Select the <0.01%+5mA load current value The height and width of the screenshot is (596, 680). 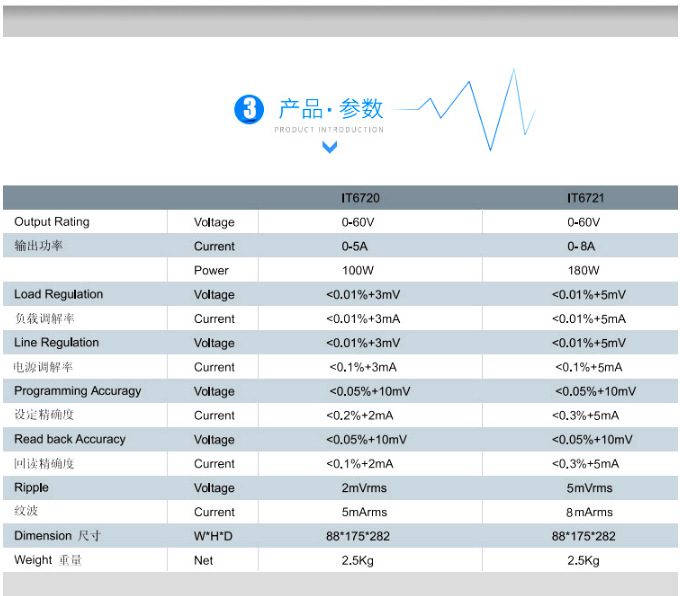pyautogui.click(x=589, y=319)
